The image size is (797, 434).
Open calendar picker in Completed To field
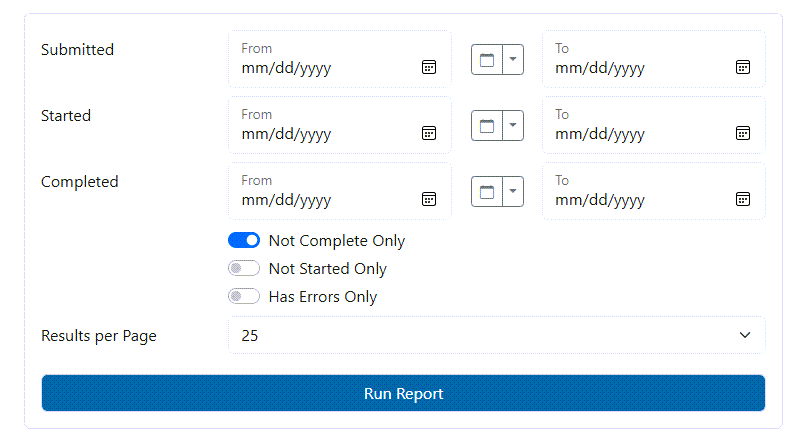743,199
